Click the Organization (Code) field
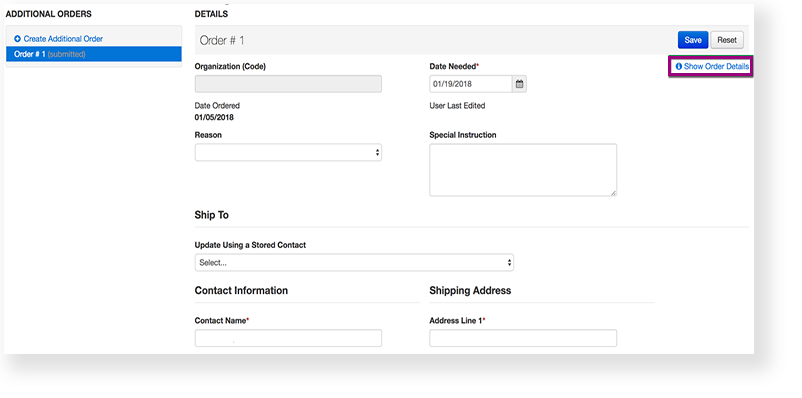802x398 pixels. [x=288, y=84]
